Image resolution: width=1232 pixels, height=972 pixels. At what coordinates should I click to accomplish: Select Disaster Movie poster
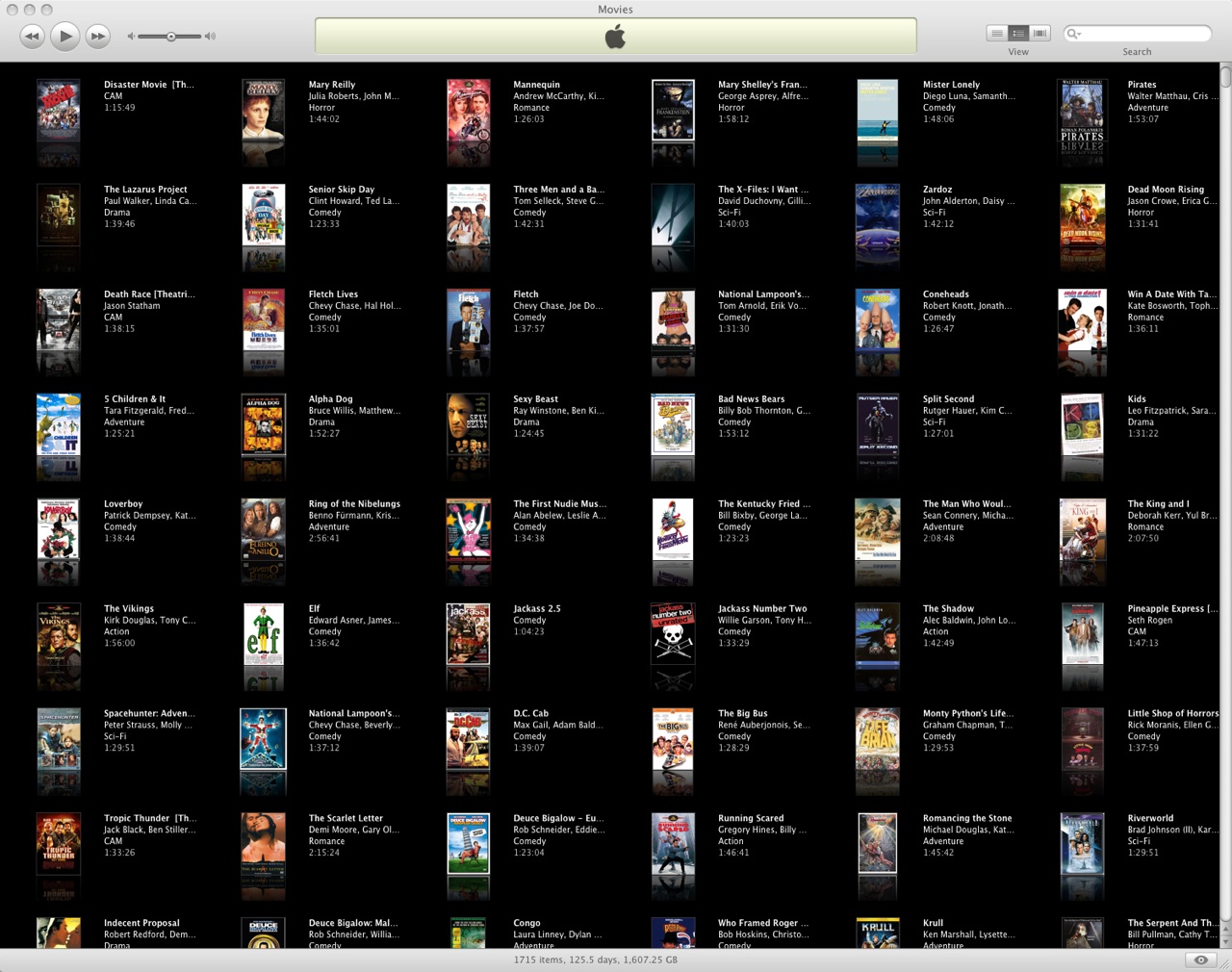(58, 110)
